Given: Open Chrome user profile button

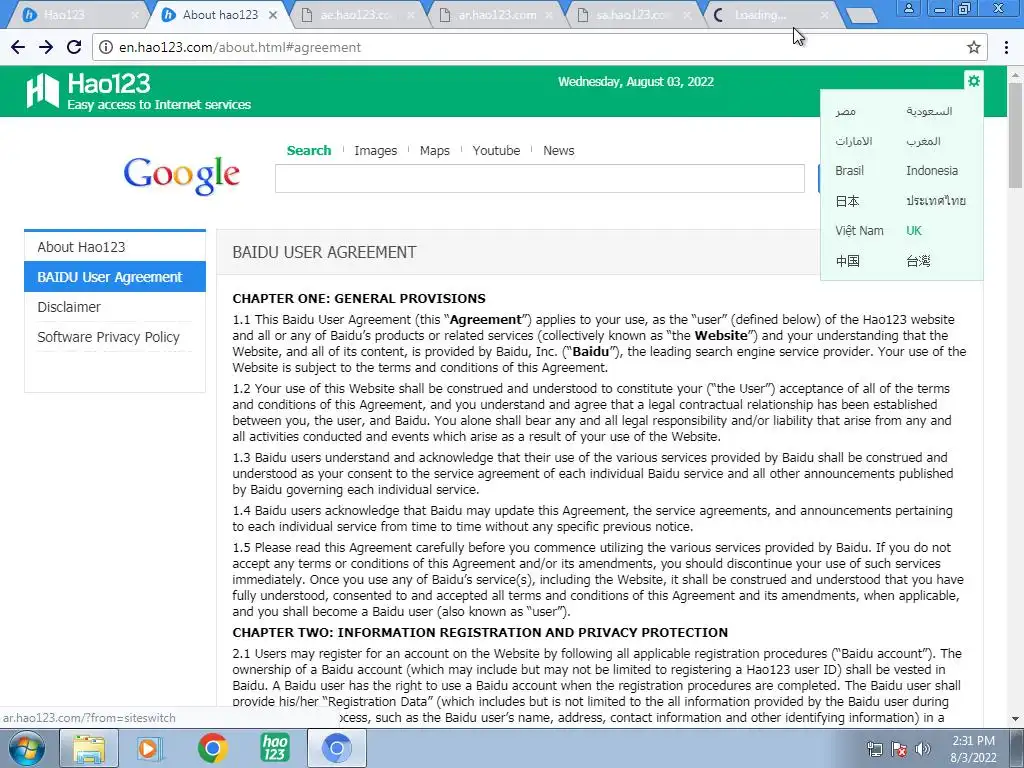Looking at the screenshot, I should pos(908,8).
